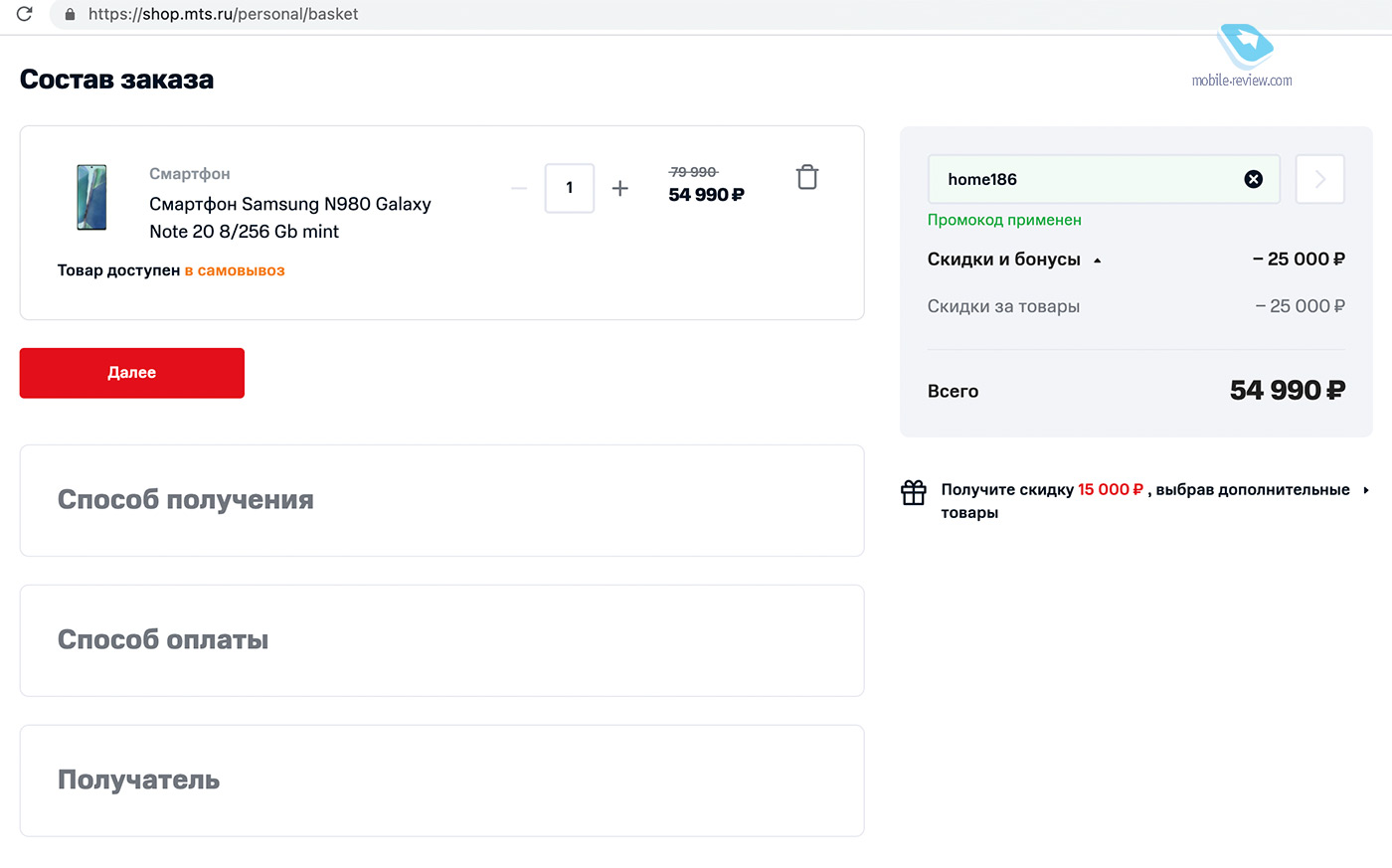Select the shop.mts.ru URL in the address bar
The width and height of the screenshot is (1392, 868).
coord(223,14)
